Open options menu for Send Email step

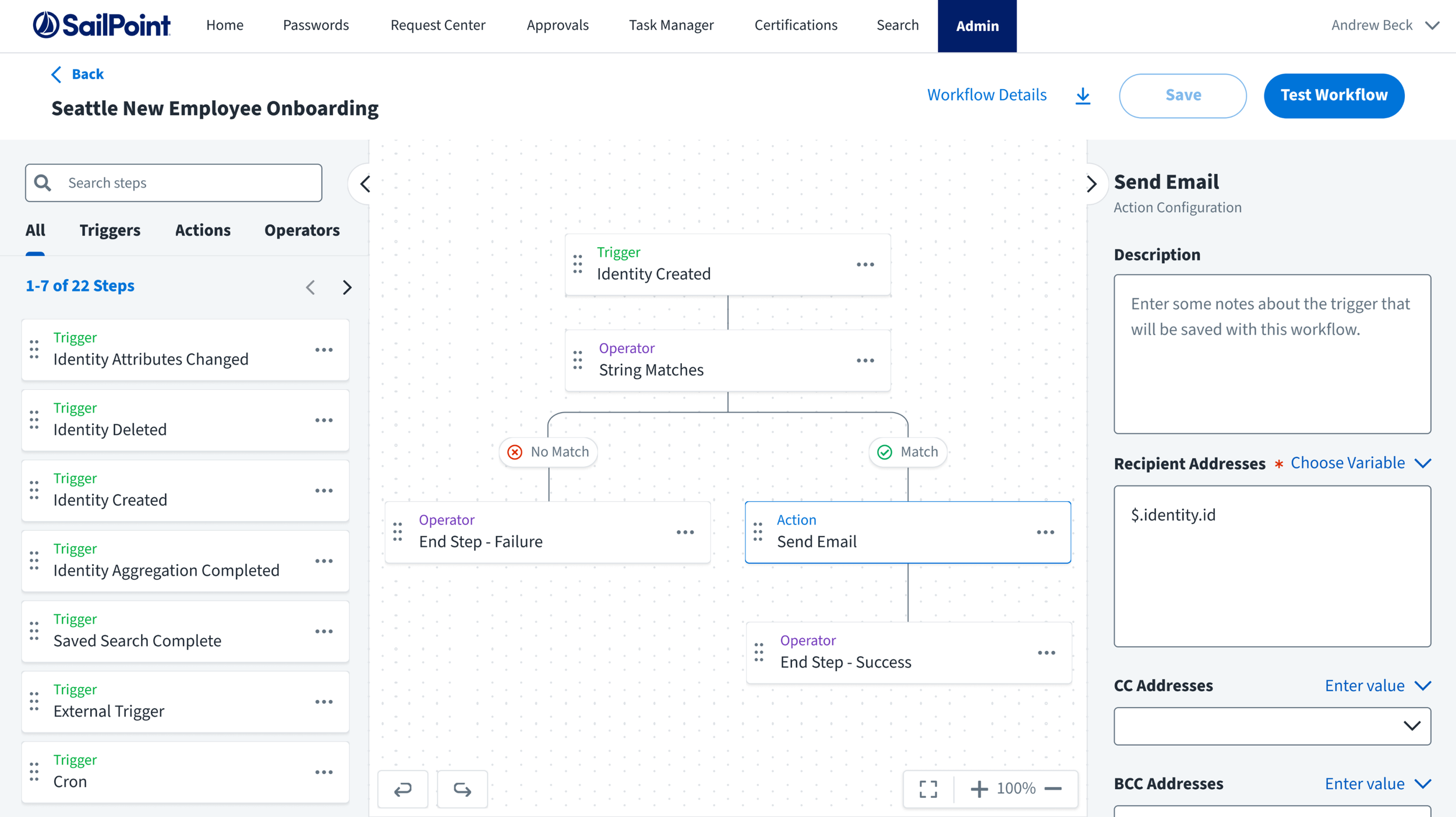pos(1045,532)
